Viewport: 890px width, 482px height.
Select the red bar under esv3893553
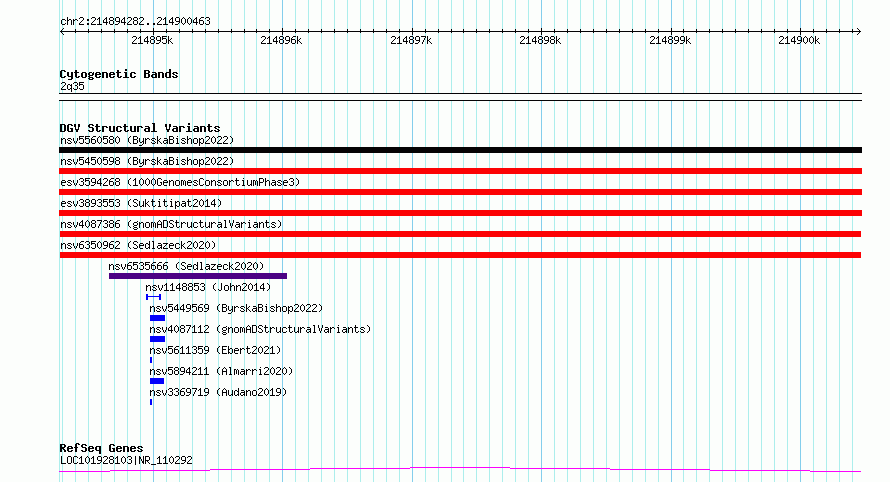[460, 213]
